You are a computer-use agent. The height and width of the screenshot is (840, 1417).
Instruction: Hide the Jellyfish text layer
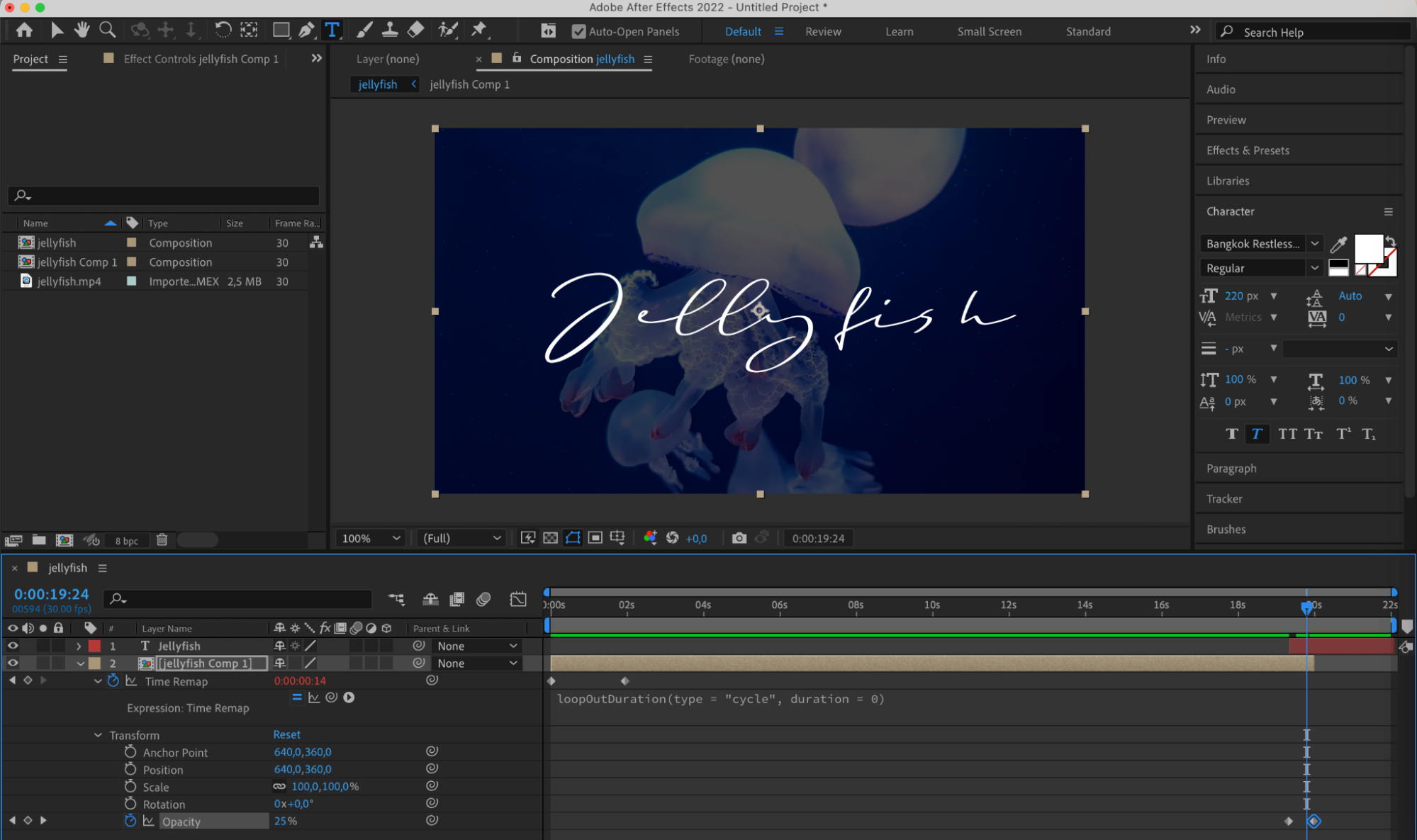click(x=13, y=646)
